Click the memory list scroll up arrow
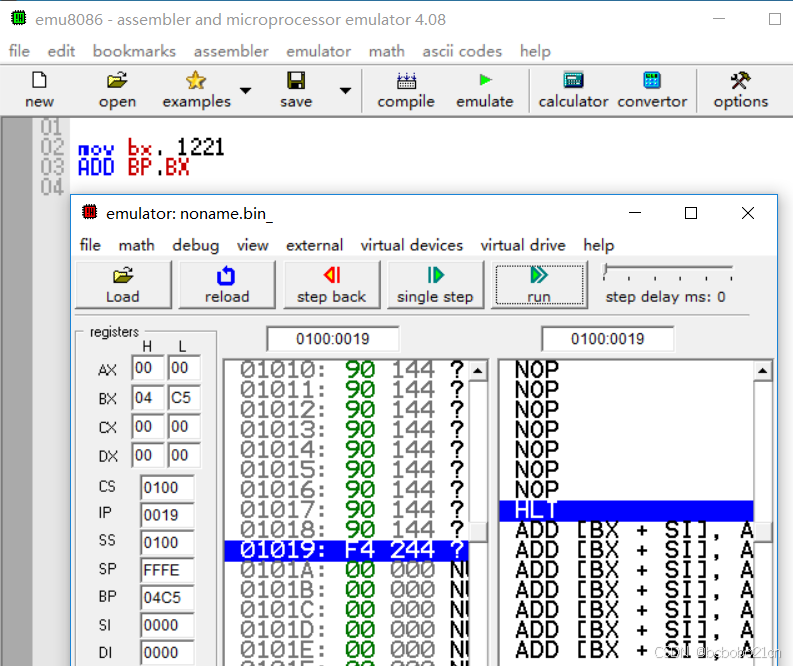The width and height of the screenshot is (793, 666). 478,371
